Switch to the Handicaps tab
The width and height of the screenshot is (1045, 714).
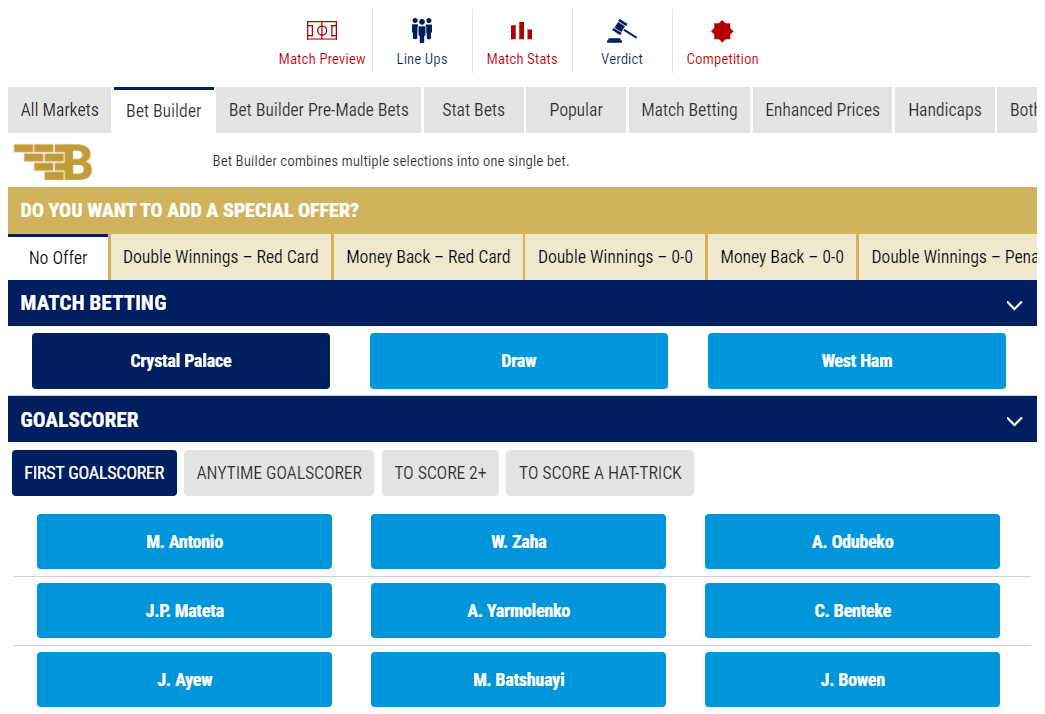[x=944, y=110]
